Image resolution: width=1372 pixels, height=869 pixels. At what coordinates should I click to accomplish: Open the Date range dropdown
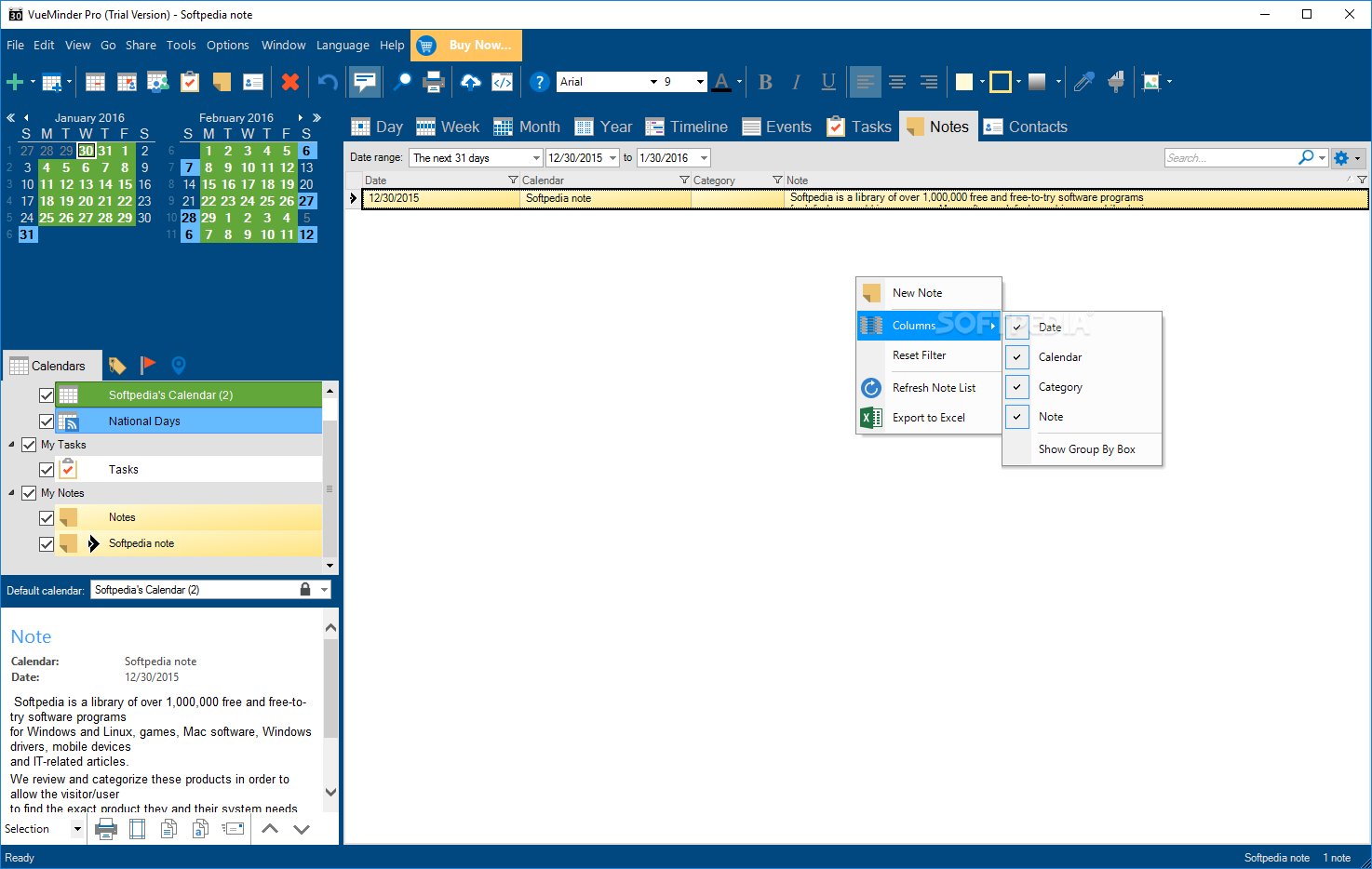(x=535, y=158)
